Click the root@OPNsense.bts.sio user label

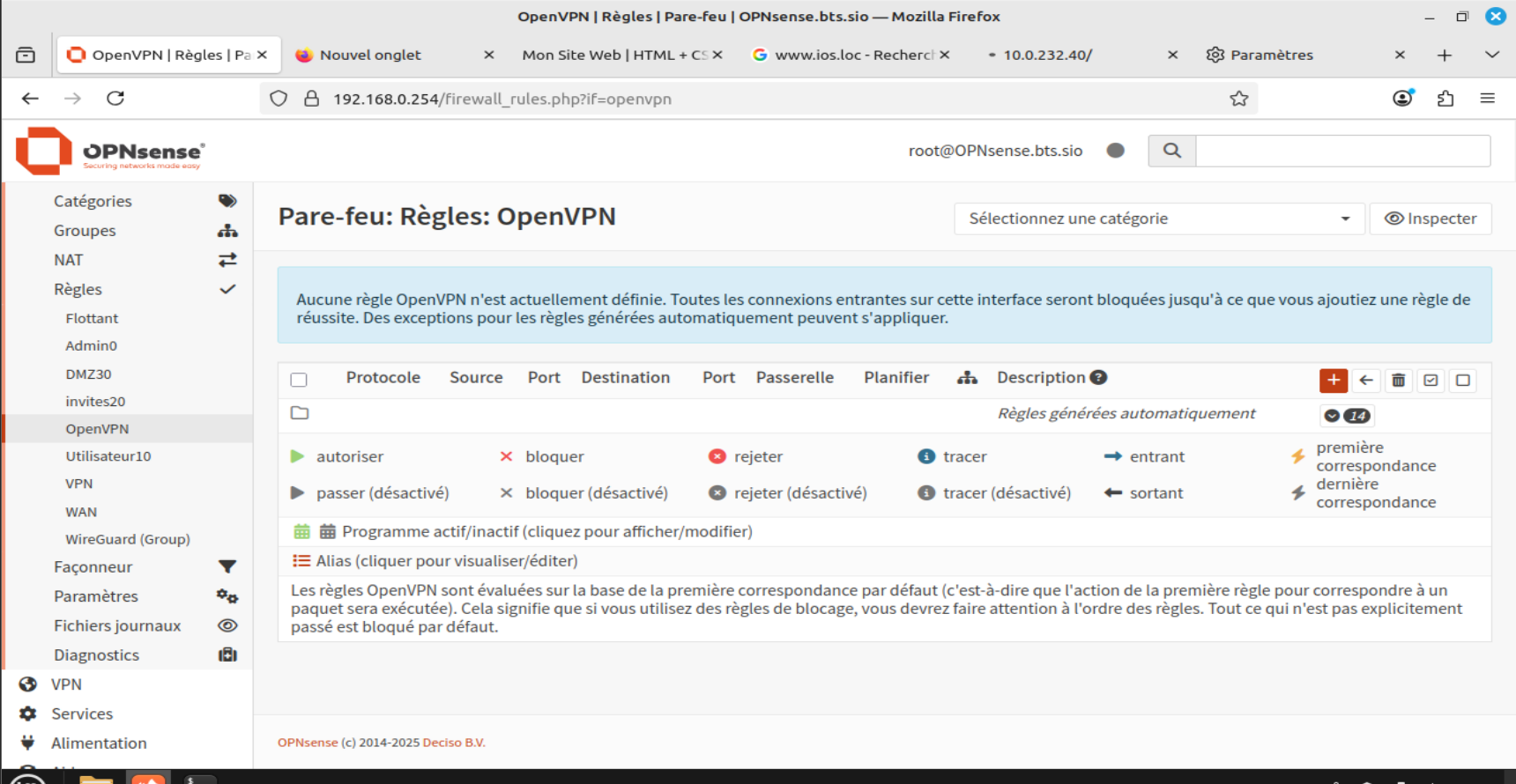(x=995, y=151)
